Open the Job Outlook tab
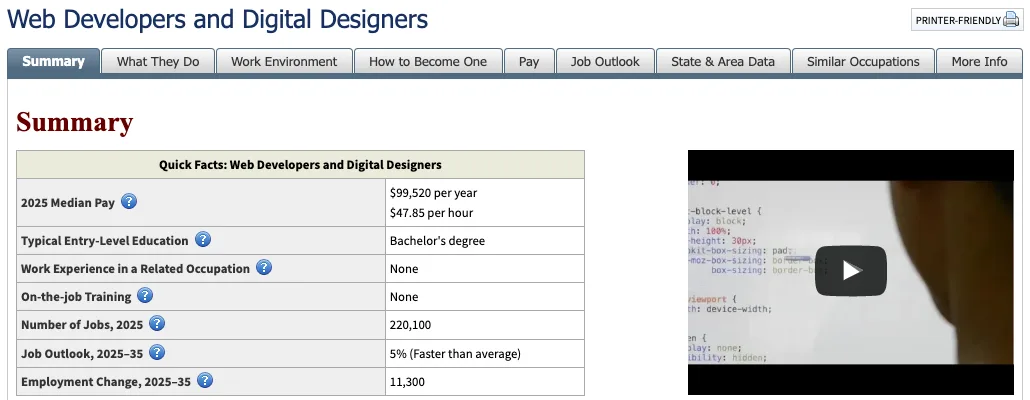Image resolution: width=1030 pixels, height=400 pixels. [x=605, y=61]
